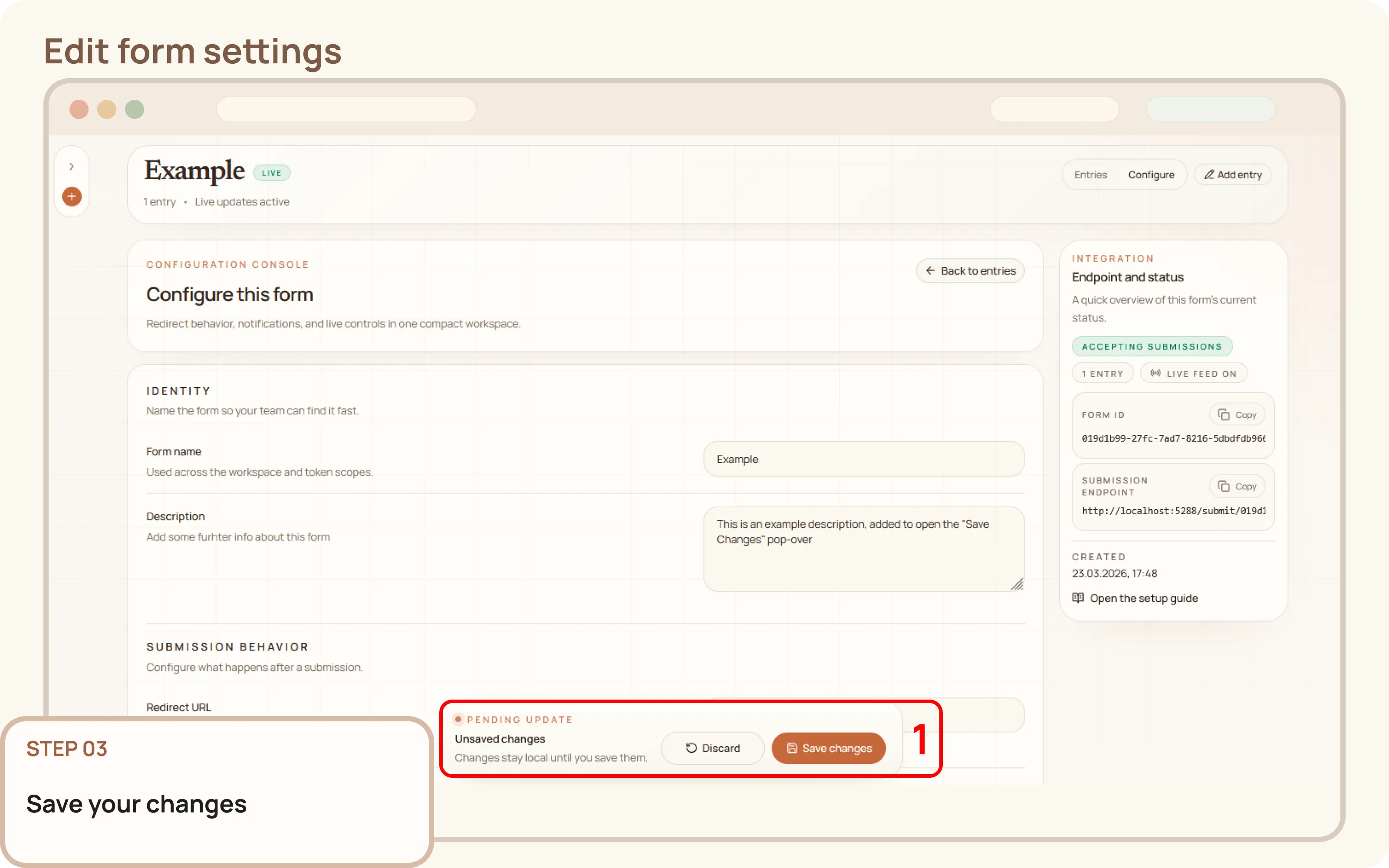Click the floppy disk icon on Save changes
The width and height of the screenshot is (1389, 868).
(792, 748)
